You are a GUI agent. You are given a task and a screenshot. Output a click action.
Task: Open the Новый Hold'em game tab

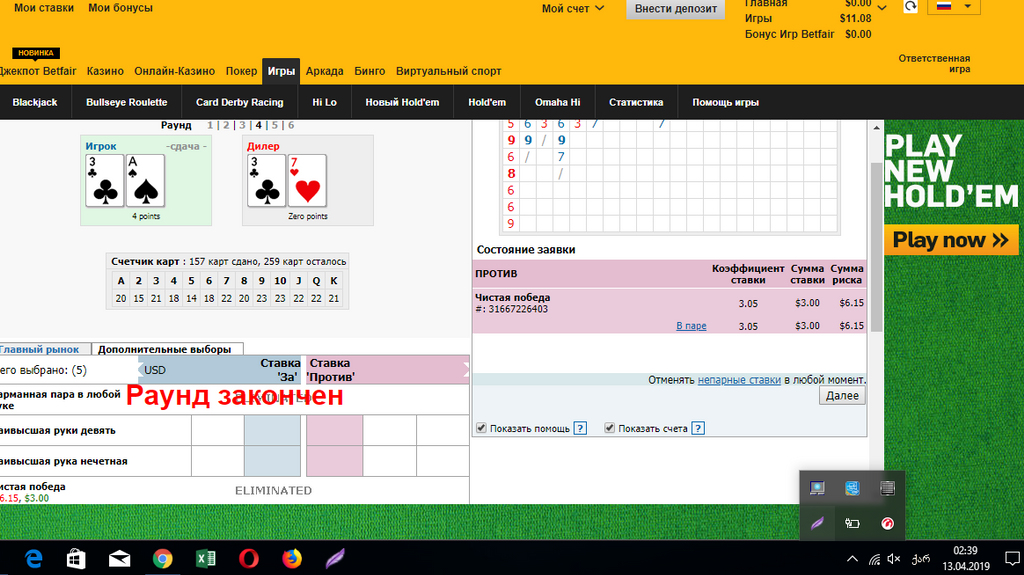click(x=402, y=103)
